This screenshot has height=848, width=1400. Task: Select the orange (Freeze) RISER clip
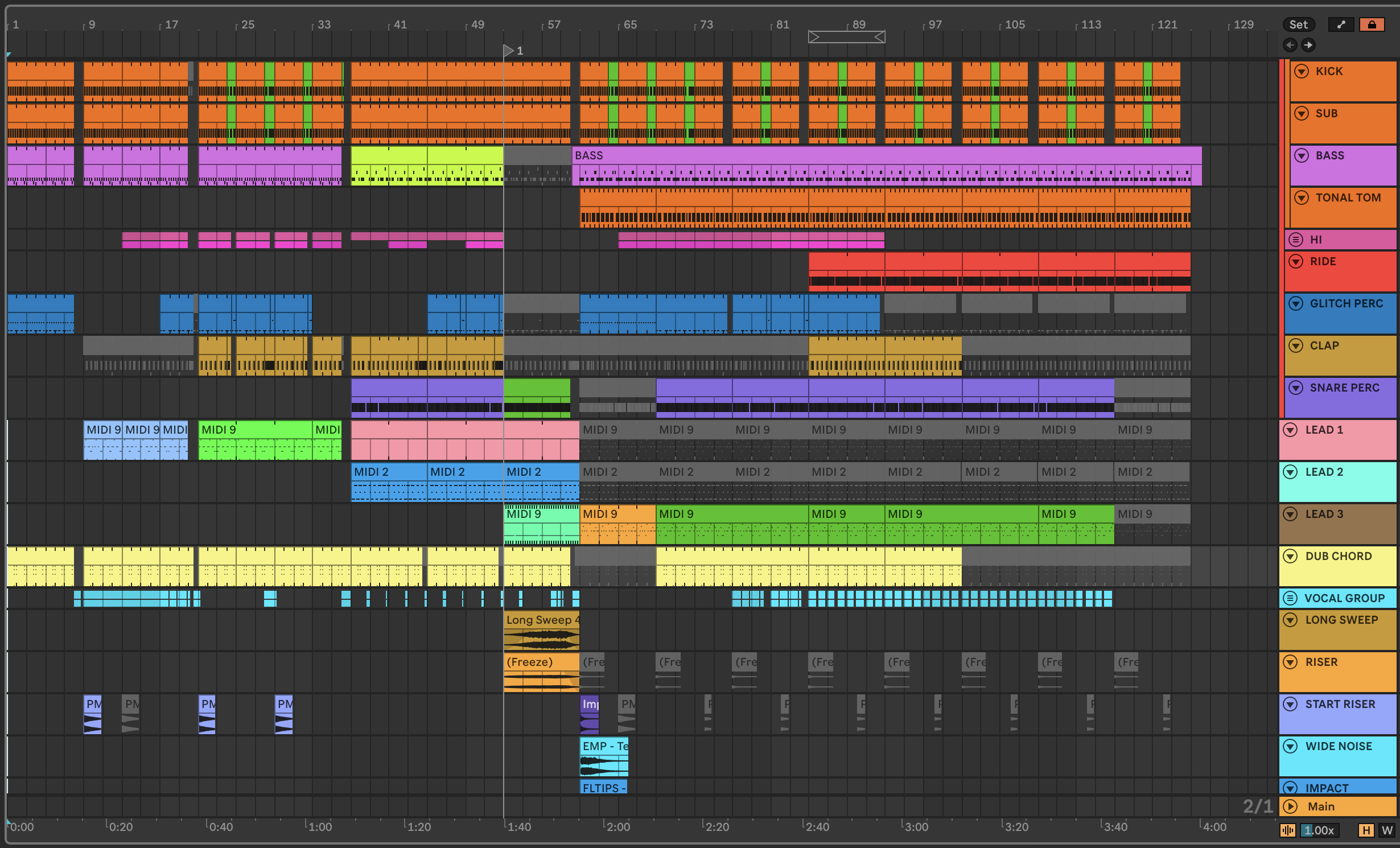(541, 672)
